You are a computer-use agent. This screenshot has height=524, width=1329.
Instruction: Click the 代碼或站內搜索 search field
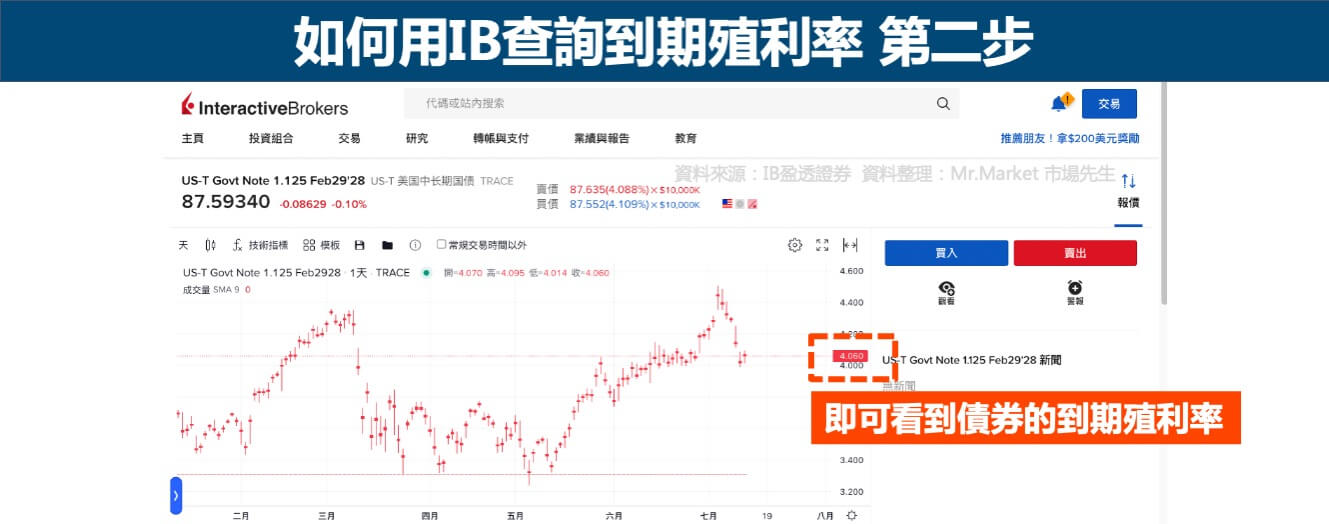[681, 103]
